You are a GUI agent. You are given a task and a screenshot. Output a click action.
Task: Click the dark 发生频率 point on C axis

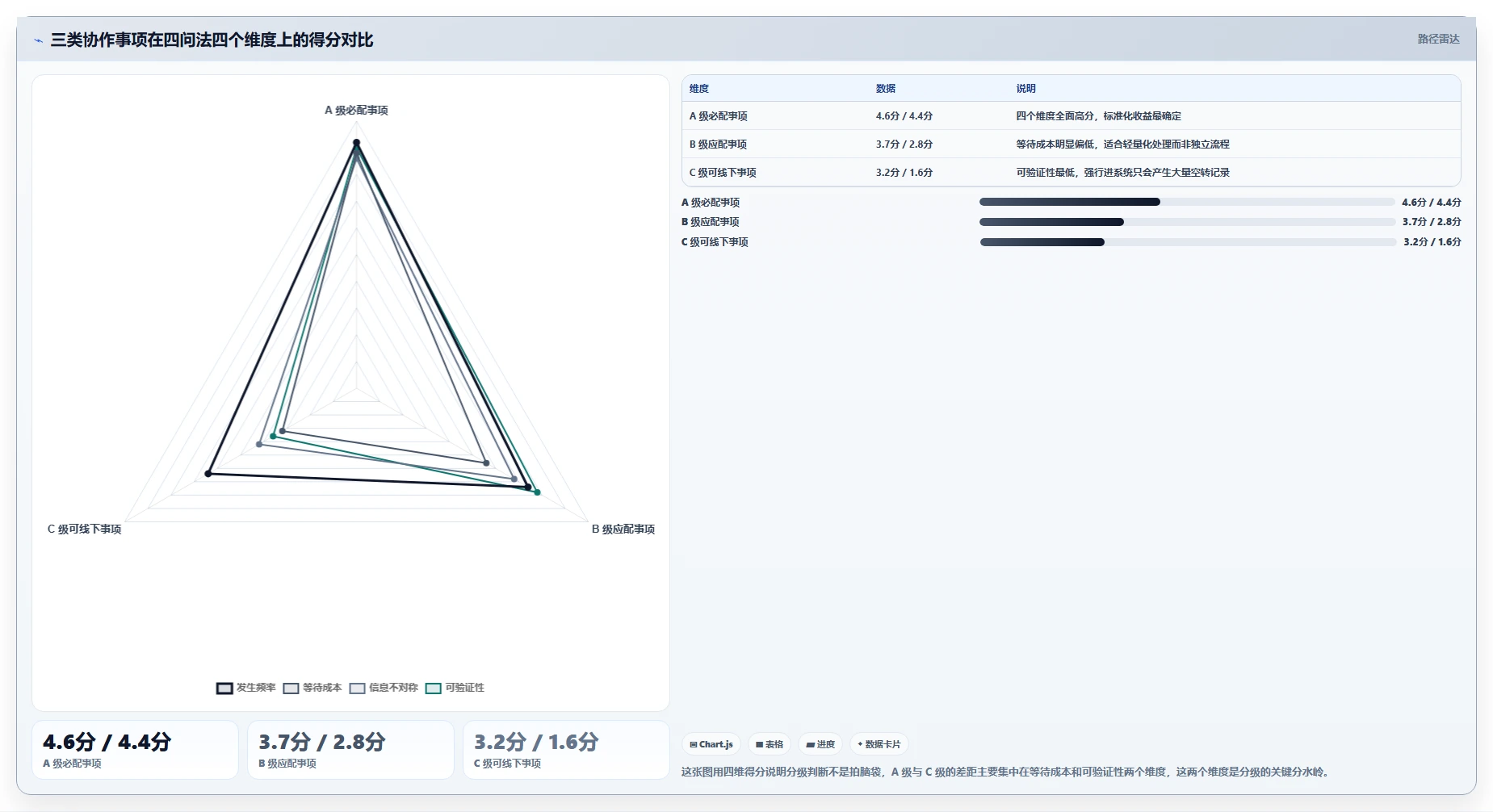[x=208, y=474]
